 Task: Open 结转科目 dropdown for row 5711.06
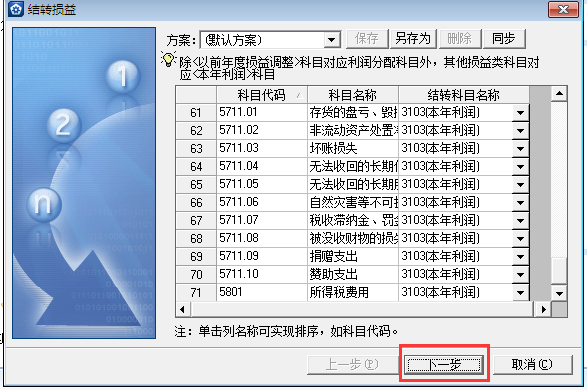point(521,202)
